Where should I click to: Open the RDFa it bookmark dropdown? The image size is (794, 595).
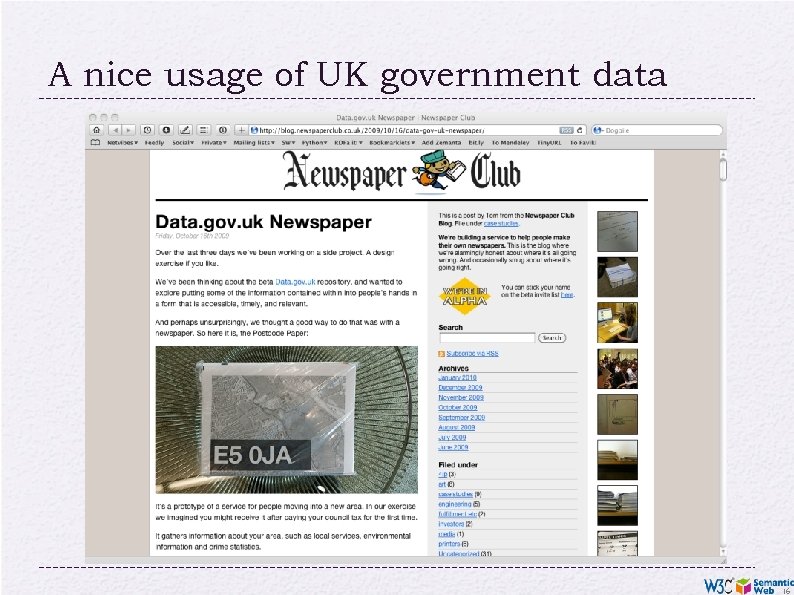[x=348, y=143]
